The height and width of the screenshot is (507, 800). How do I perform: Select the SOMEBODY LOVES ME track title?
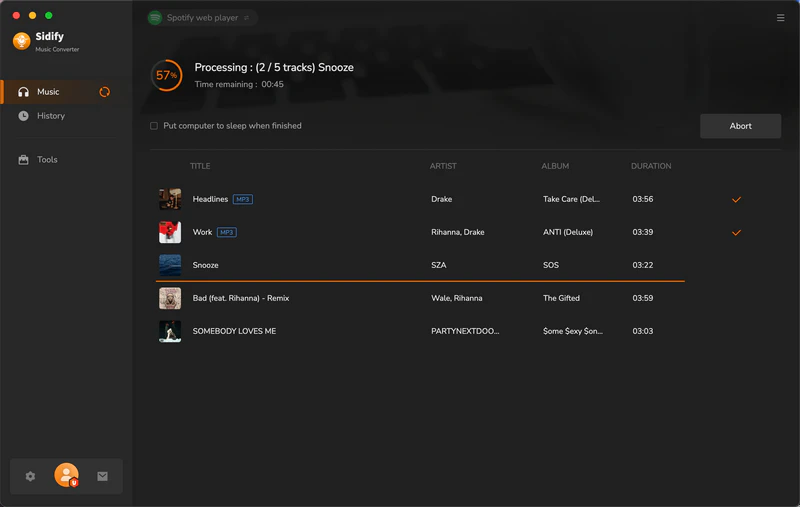pos(234,331)
